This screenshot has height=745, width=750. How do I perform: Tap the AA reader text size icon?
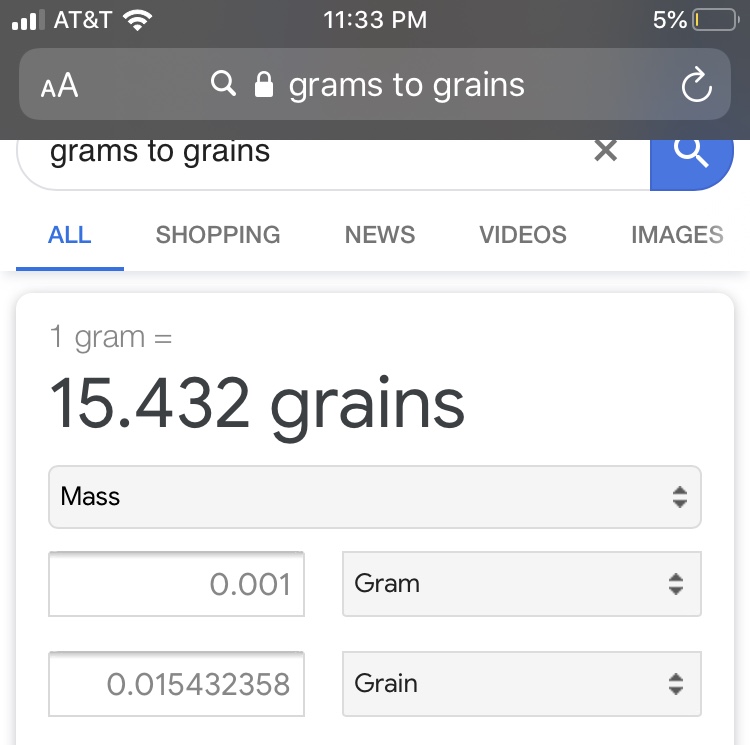point(59,86)
